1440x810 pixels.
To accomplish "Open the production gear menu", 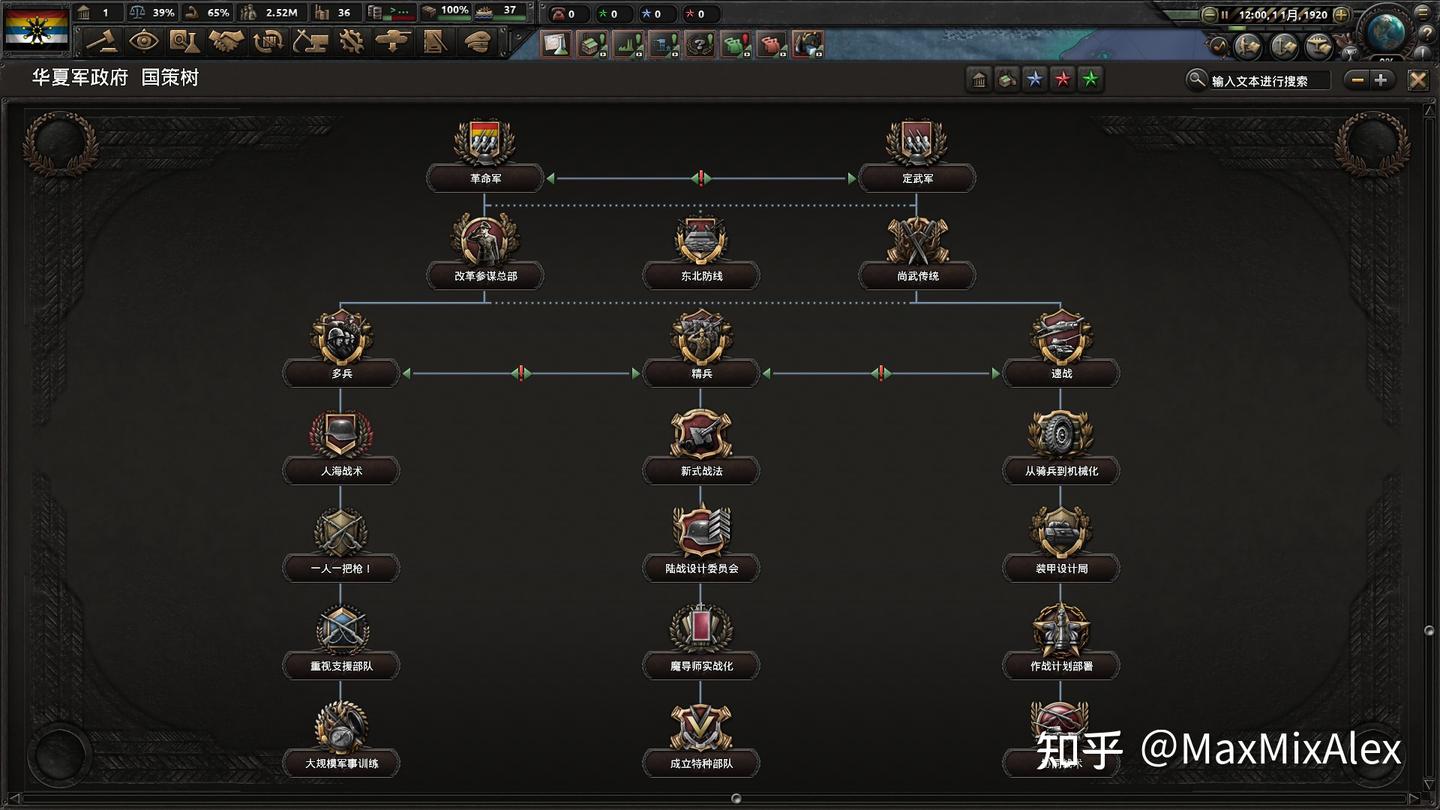I will [x=351, y=41].
